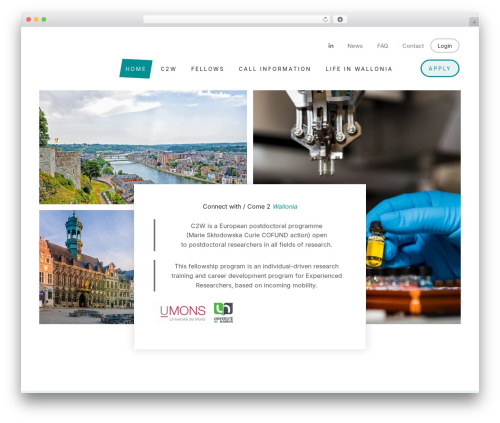Viewport: 500px width, 423px height.
Task: Open the Contact link
Action: [x=413, y=46]
